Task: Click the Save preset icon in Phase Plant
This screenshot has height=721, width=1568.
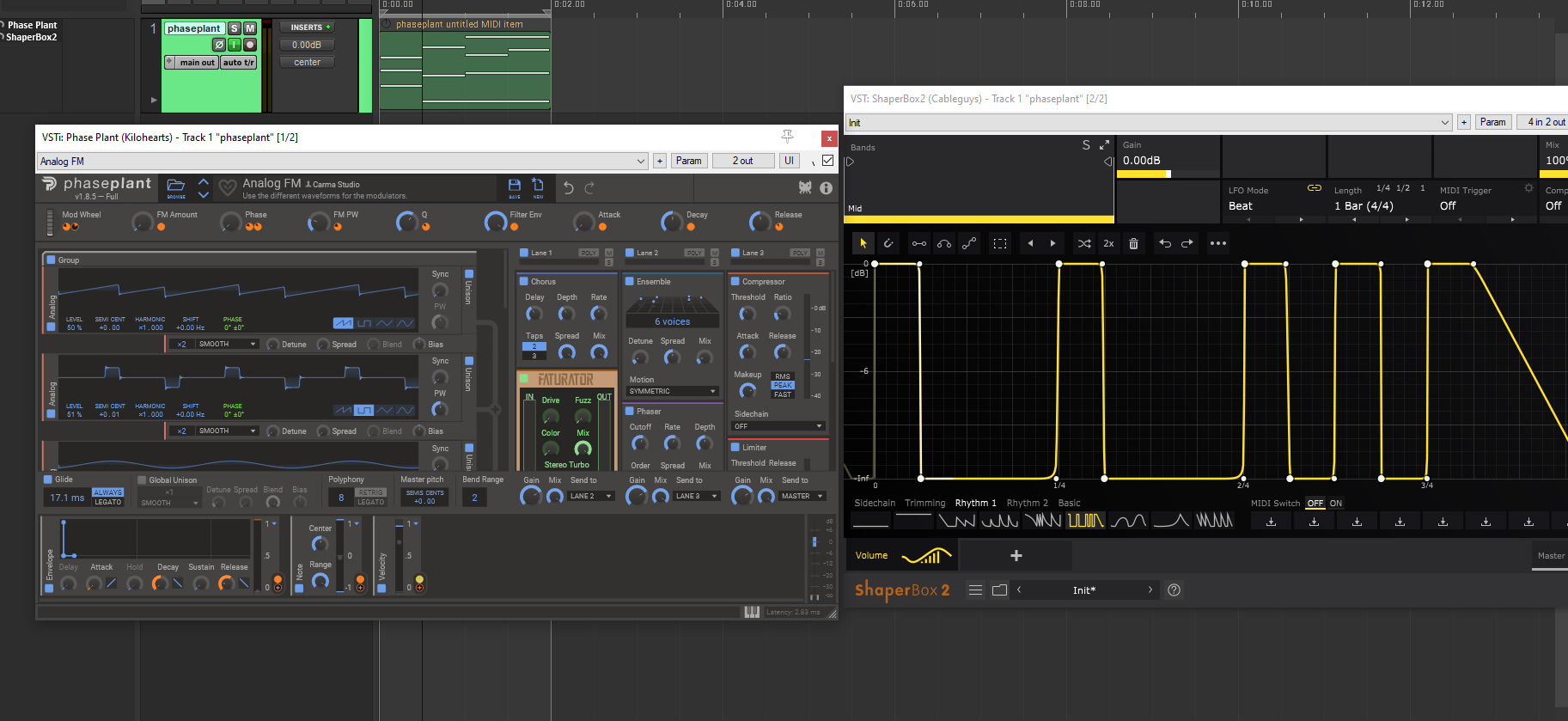Action: tap(515, 186)
